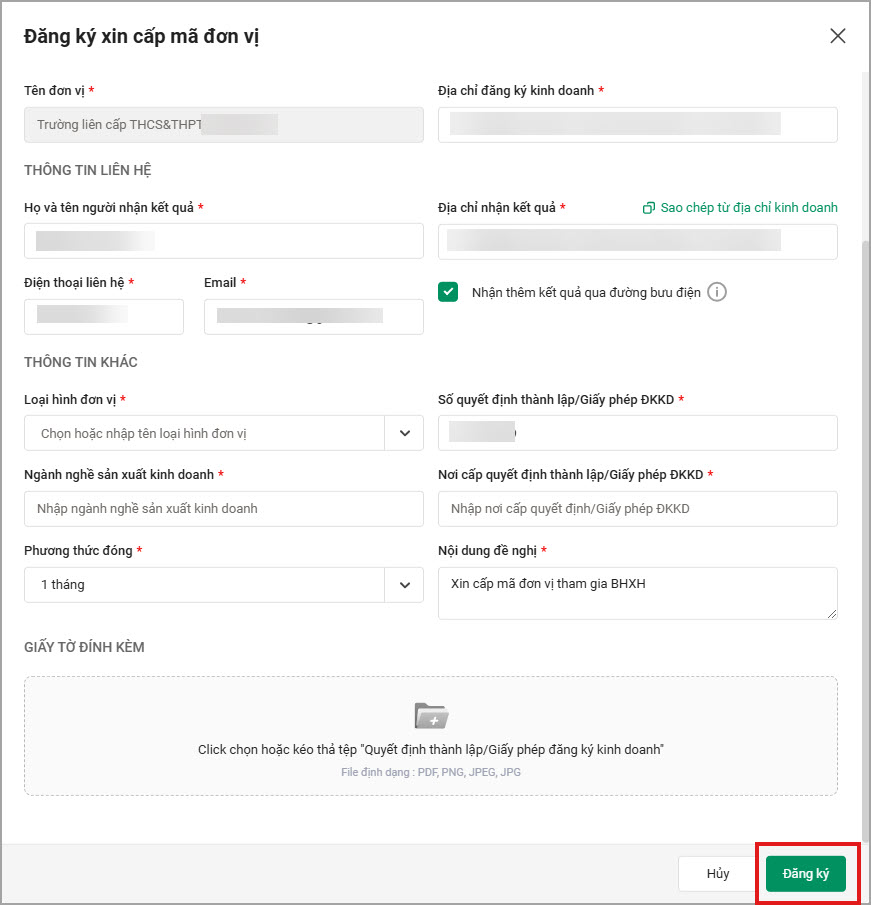Click the folder upload icon

coord(431,716)
